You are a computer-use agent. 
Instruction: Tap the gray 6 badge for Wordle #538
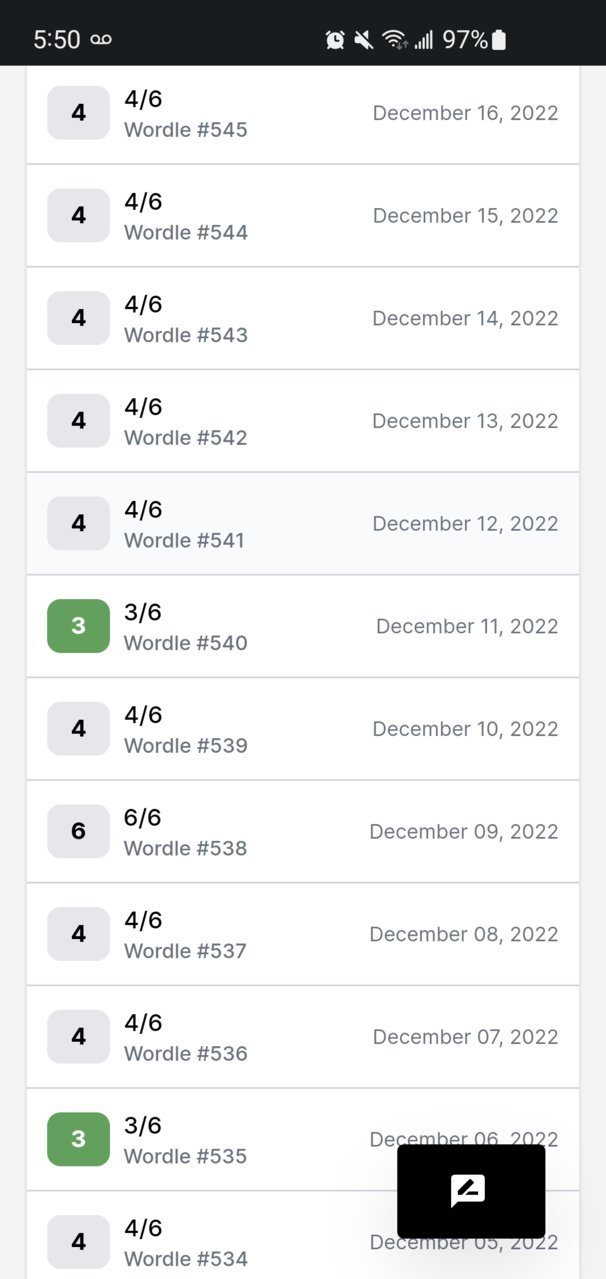tap(78, 831)
